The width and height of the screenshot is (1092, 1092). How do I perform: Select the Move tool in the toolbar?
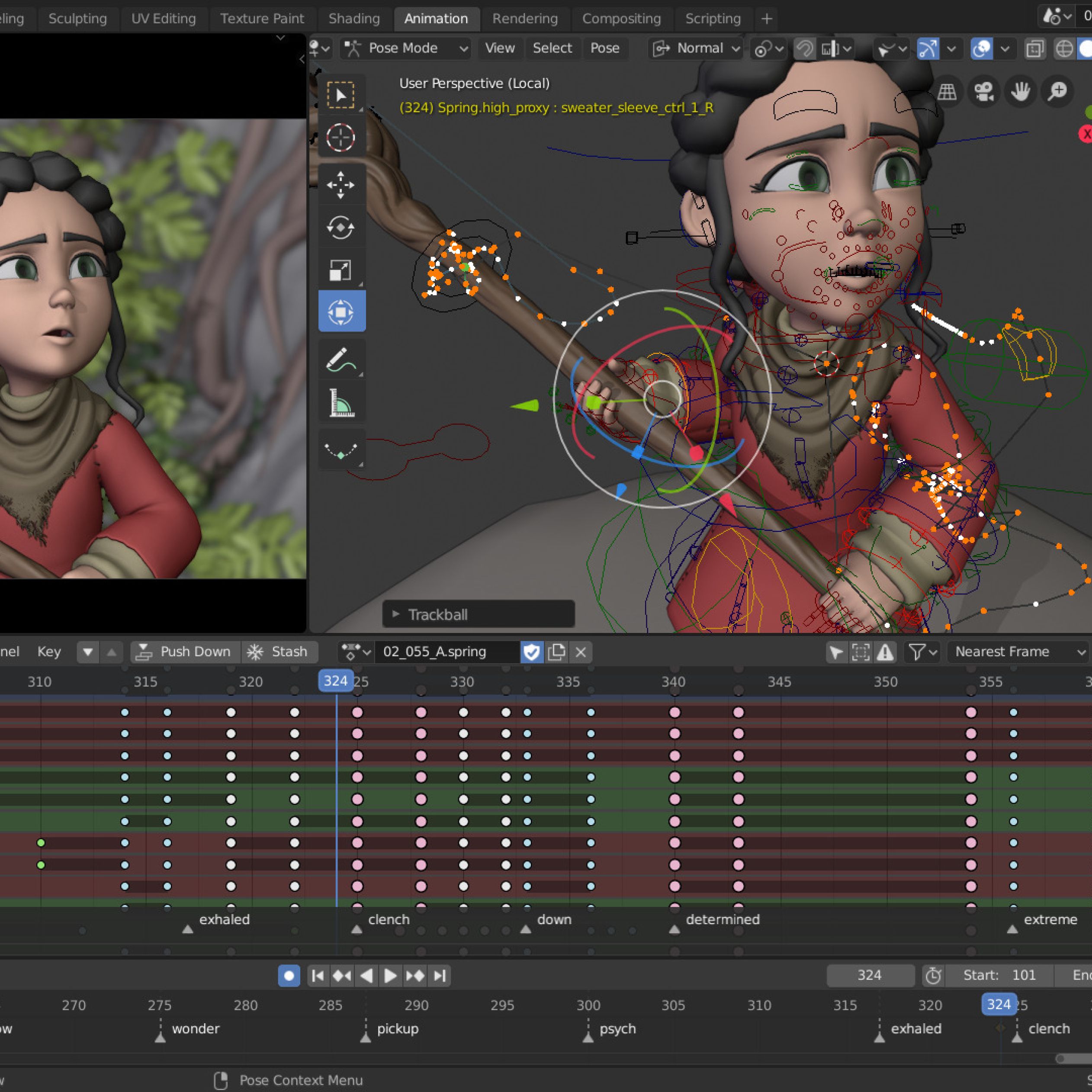(340, 185)
